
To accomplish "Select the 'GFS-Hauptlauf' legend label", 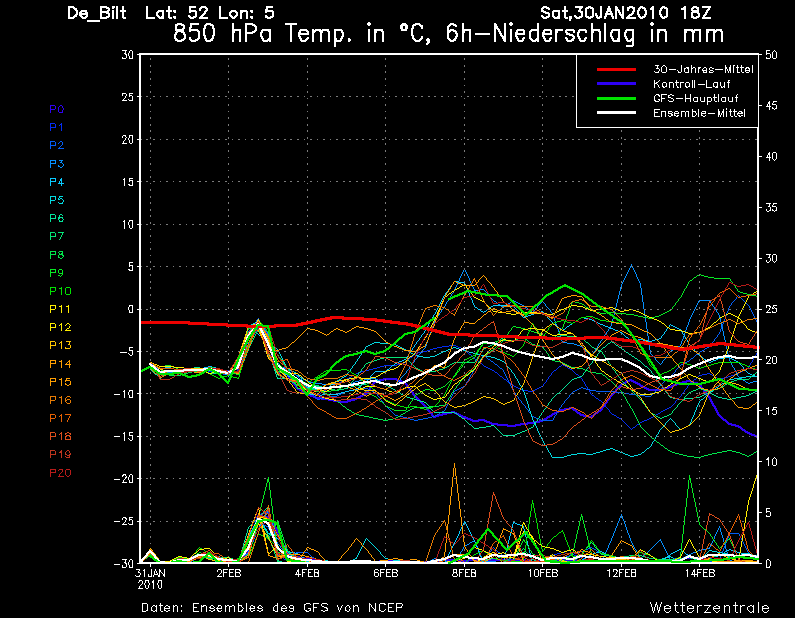I will 695,98.
